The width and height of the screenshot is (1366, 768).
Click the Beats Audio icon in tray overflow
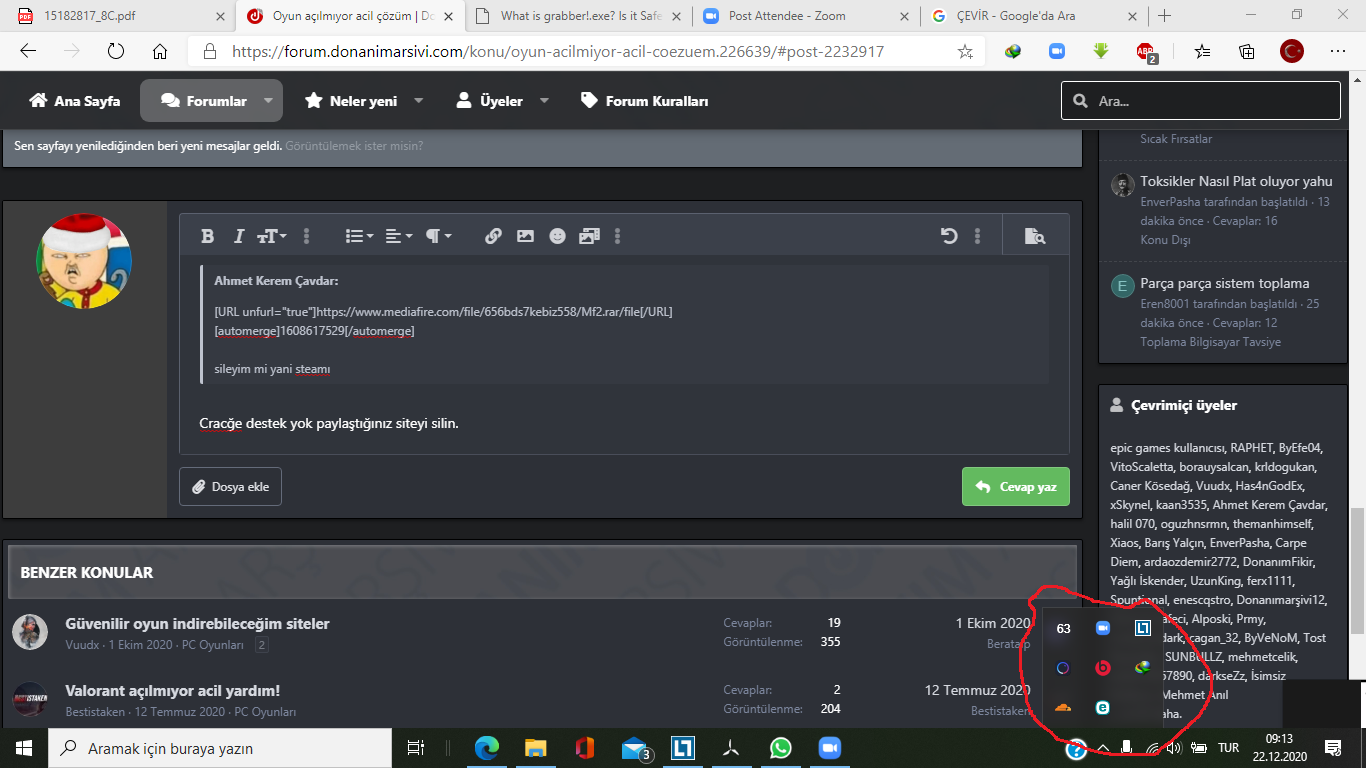click(x=1103, y=668)
